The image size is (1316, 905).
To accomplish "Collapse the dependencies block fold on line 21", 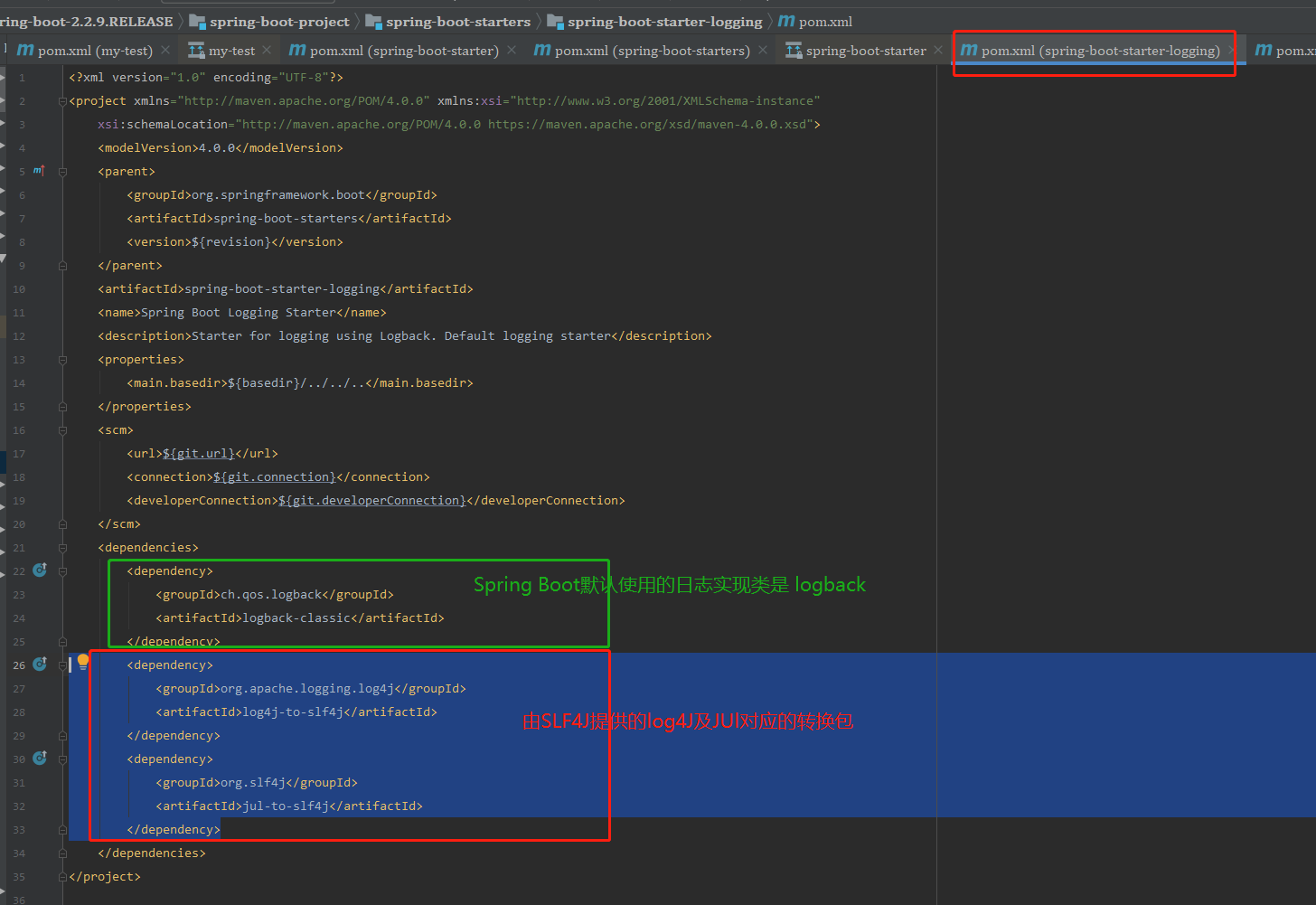I will click(x=63, y=547).
